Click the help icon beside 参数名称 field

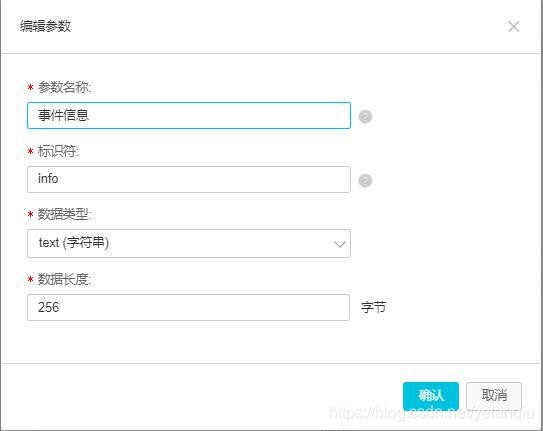tap(365, 117)
